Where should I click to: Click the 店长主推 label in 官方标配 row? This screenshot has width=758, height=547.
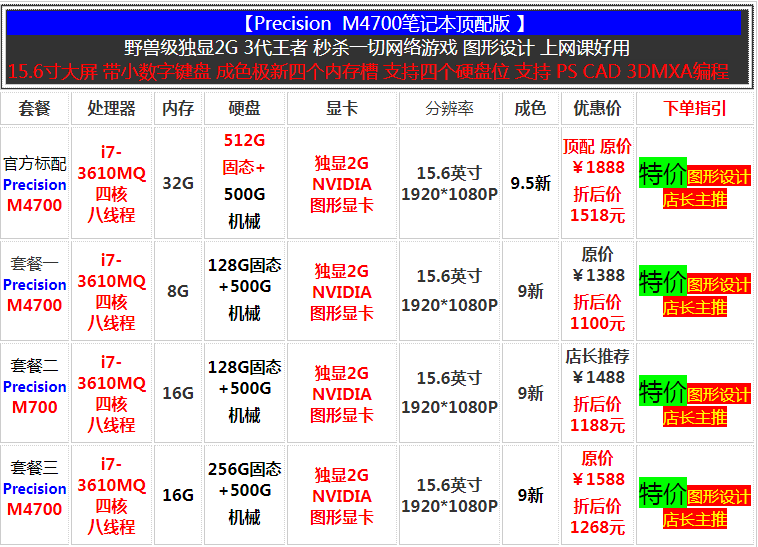(x=695, y=199)
